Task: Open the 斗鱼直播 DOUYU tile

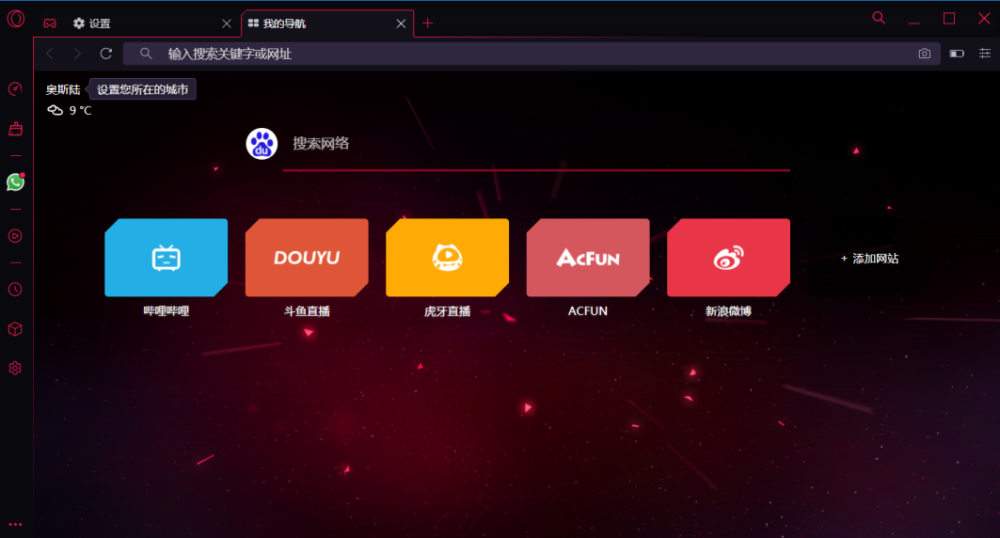Action: point(307,258)
